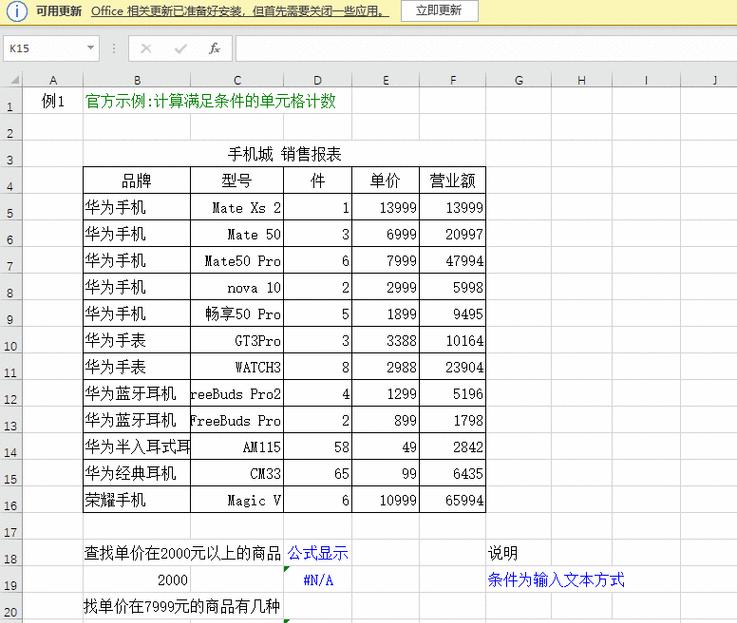Click the 手机城 销售报表 title cell

[284, 154]
